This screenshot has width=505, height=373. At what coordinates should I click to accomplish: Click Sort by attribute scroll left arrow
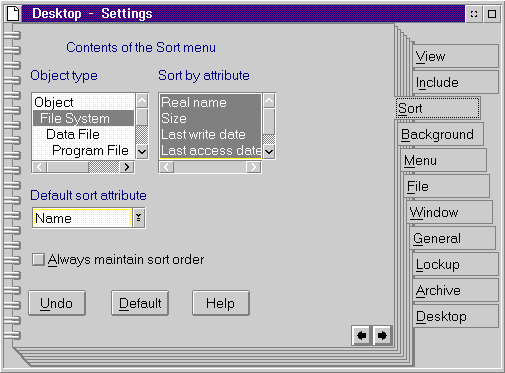pyautogui.click(x=167, y=167)
